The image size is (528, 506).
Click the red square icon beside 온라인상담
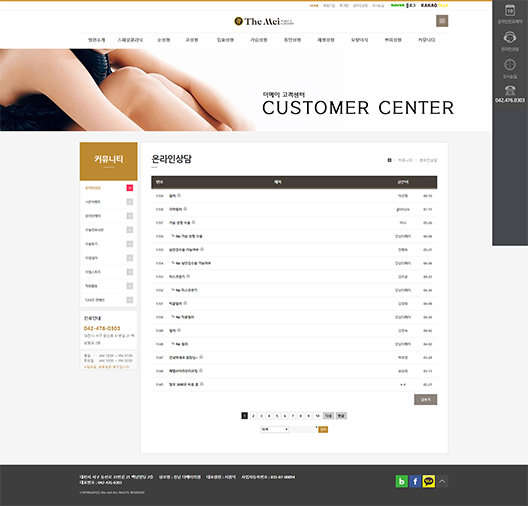[x=130, y=188]
